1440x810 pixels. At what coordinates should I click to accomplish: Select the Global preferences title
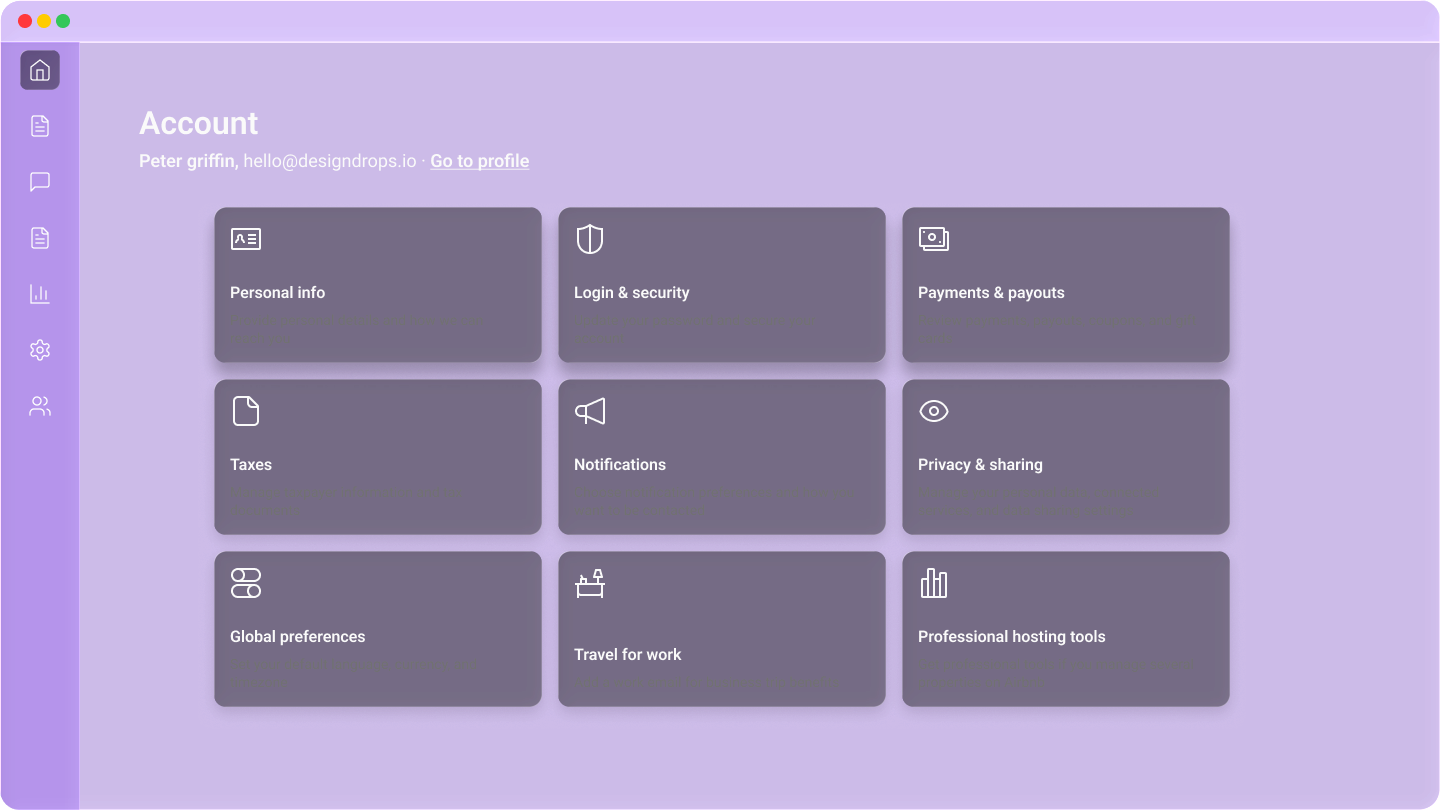point(298,637)
